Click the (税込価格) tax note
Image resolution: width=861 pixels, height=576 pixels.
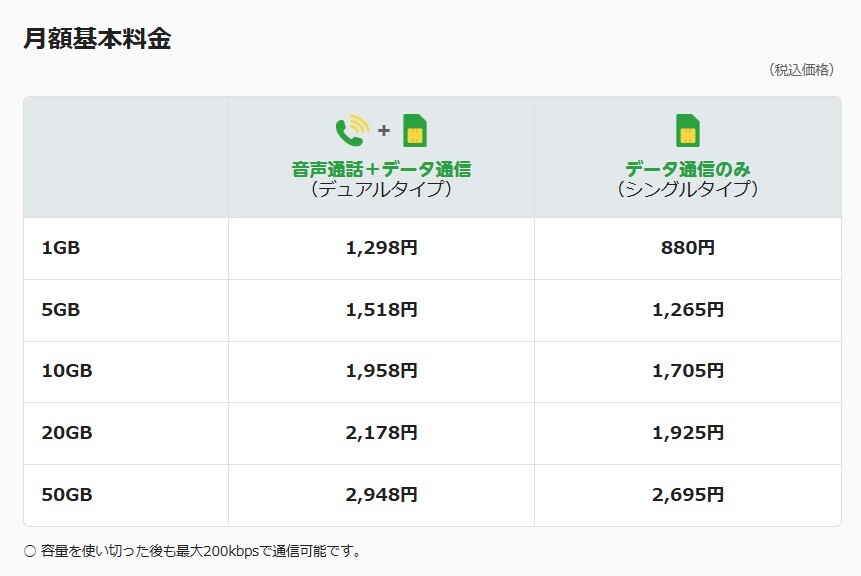(800, 70)
